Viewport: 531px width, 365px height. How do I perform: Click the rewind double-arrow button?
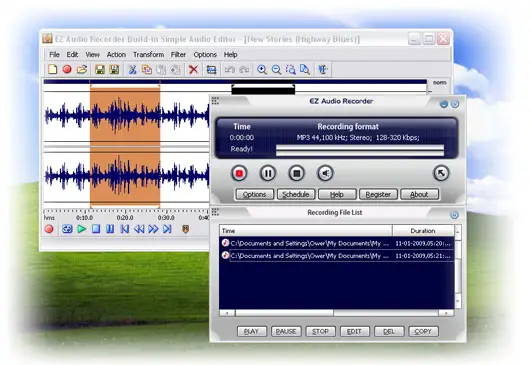[x=139, y=229]
